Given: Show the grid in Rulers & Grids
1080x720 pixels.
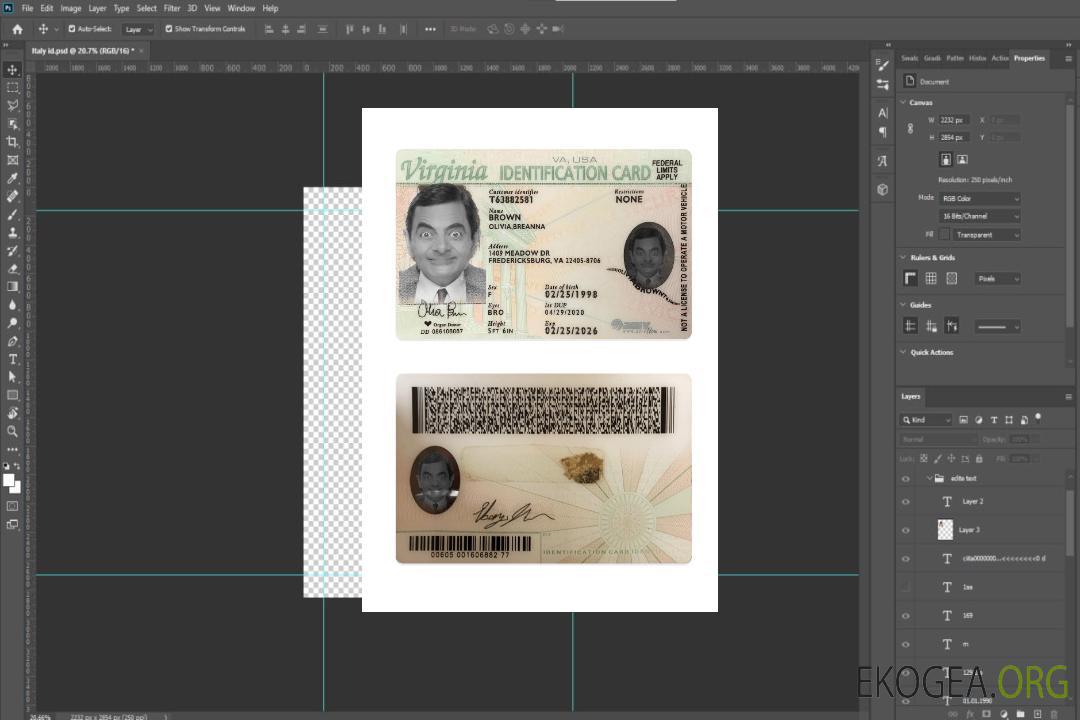Looking at the screenshot, I should click(930, 278).
